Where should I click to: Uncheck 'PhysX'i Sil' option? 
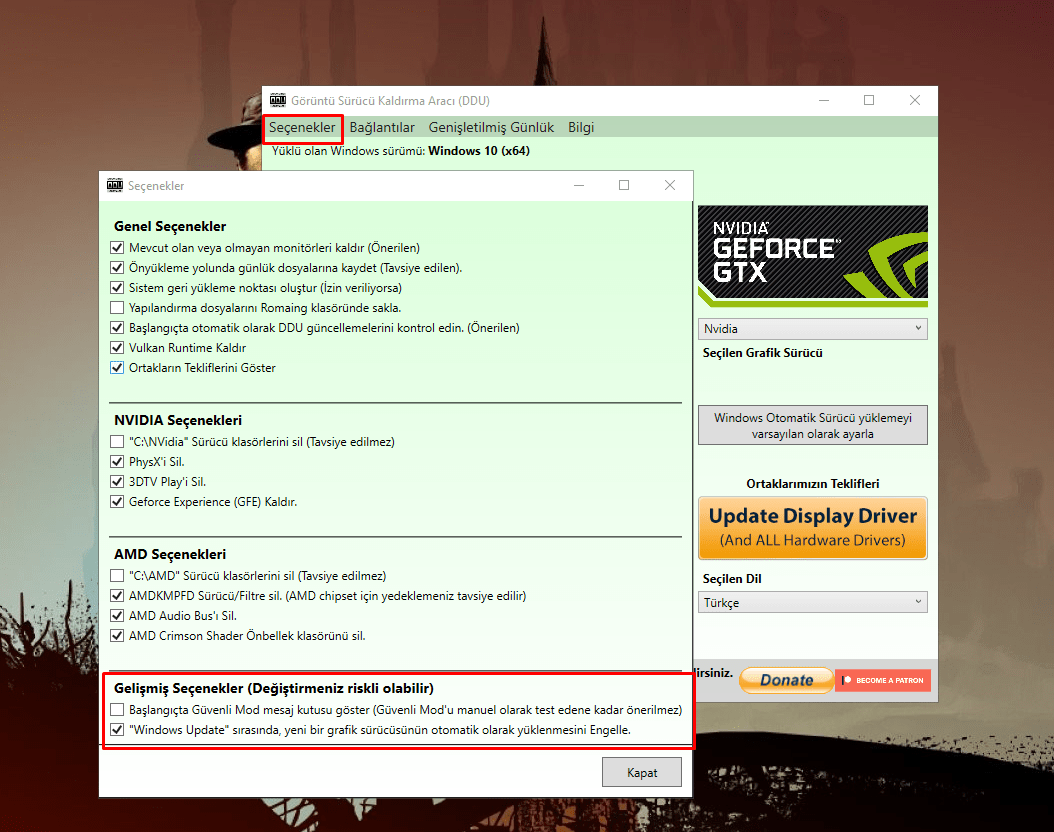(117, 462)
